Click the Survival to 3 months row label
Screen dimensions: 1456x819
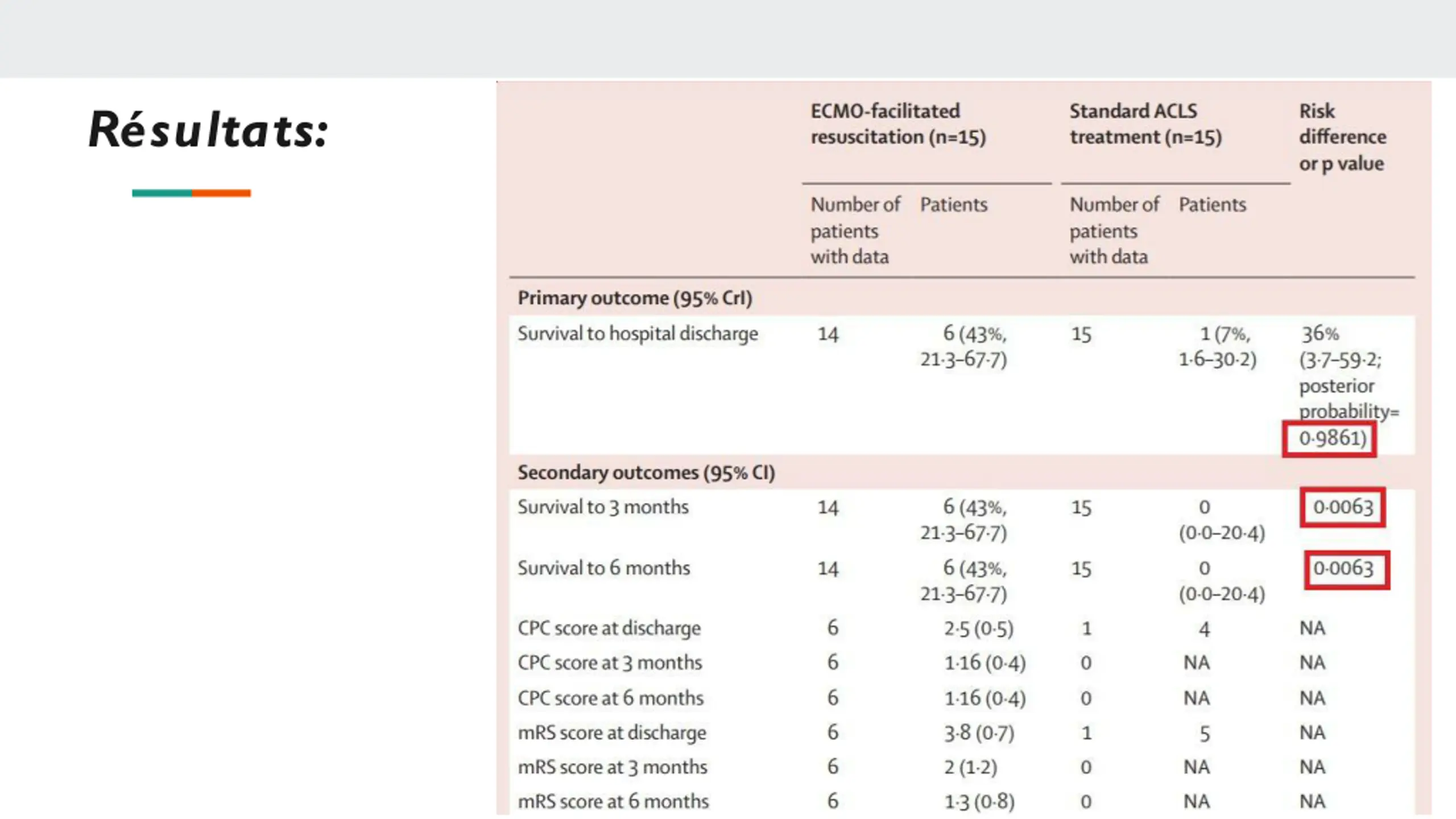click(x=603, y=507)
